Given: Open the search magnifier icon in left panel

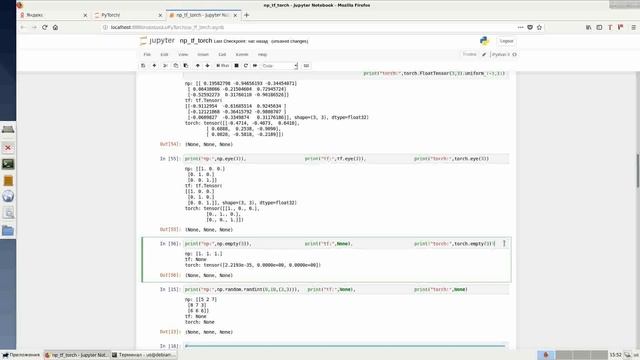Looking at the screenshot, I should (8, 213).
